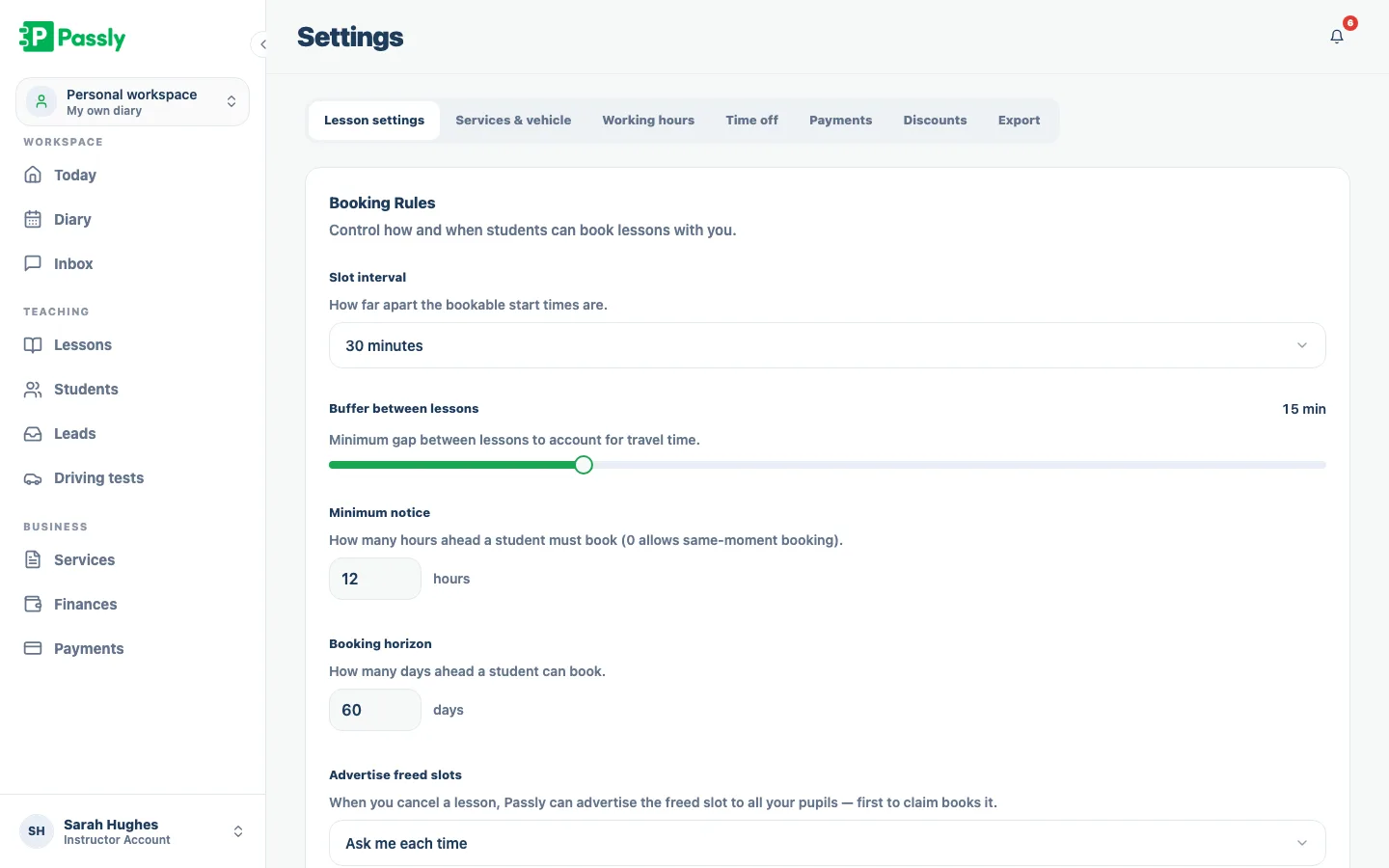Click the Personal workspace avatar icon
Viewport: 1389px width, 868px height.
tap(41, 101)
